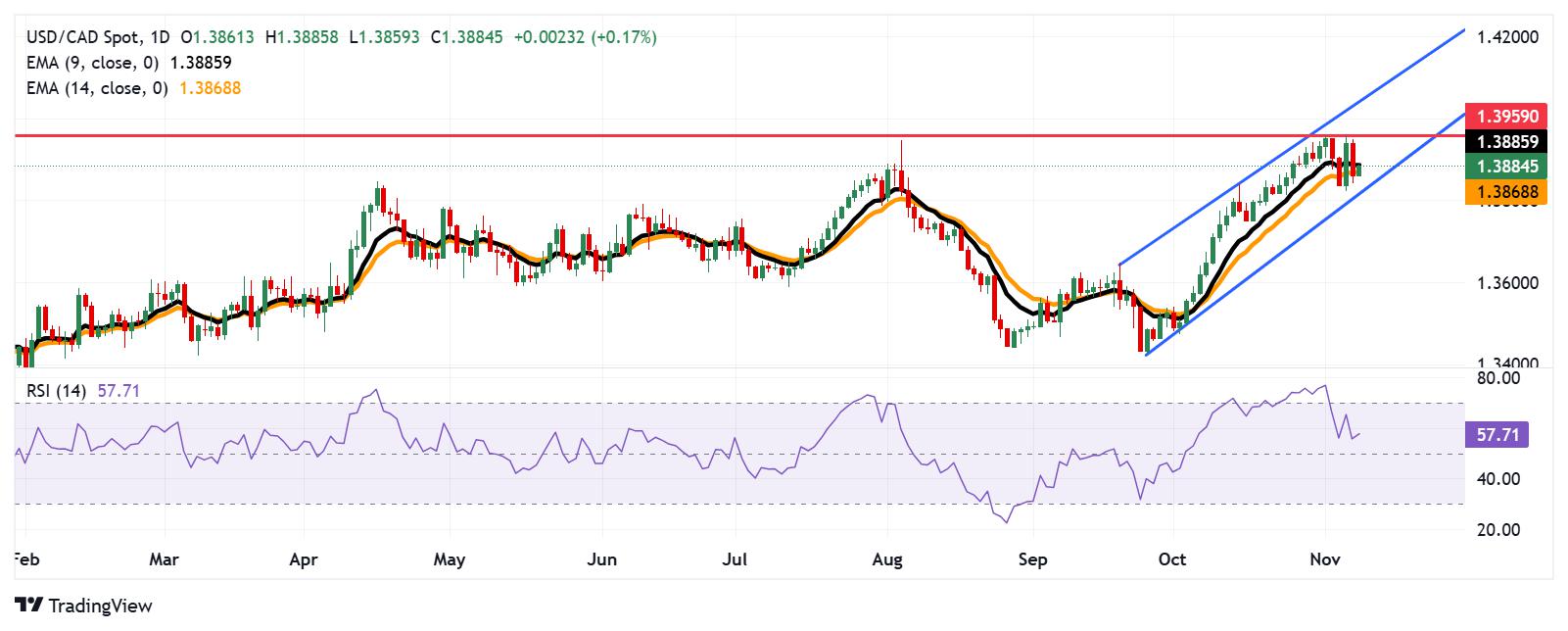Click the purple 57.71 RSI value tag
Screen dimensions: 1568x631
pos(1497,434)
